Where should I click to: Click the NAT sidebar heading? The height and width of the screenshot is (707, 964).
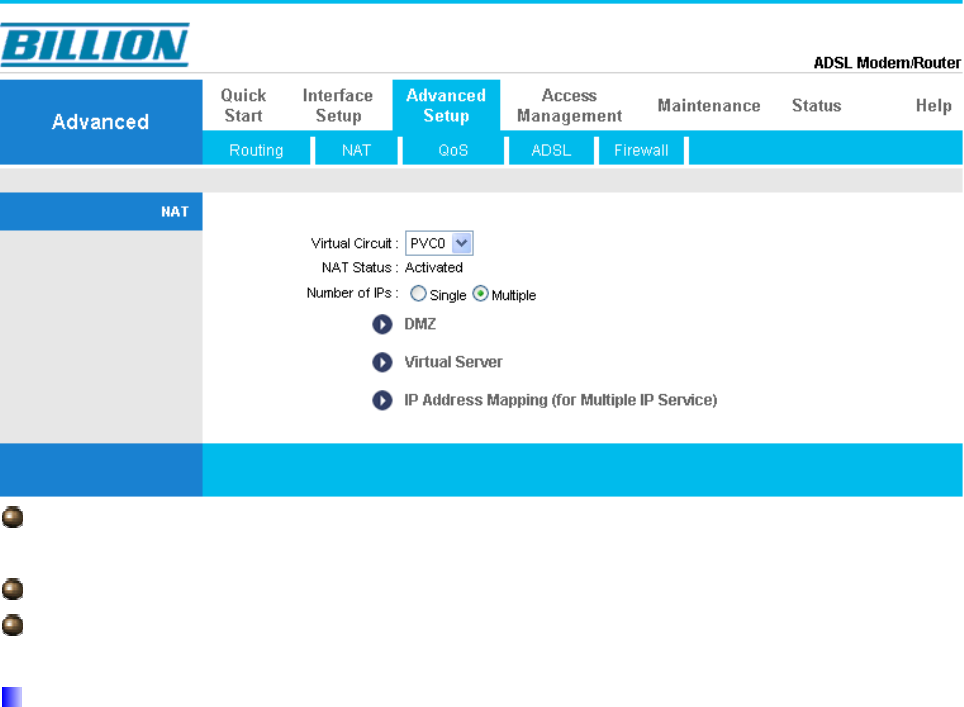coord(175,211)
